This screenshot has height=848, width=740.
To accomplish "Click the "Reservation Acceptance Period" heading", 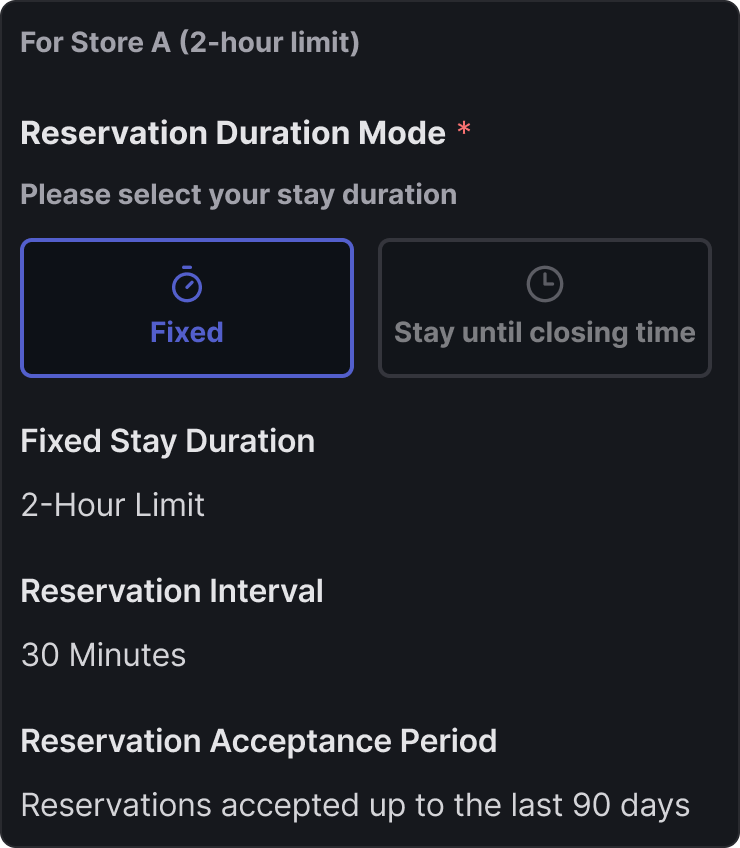I will tap(259, 741).
